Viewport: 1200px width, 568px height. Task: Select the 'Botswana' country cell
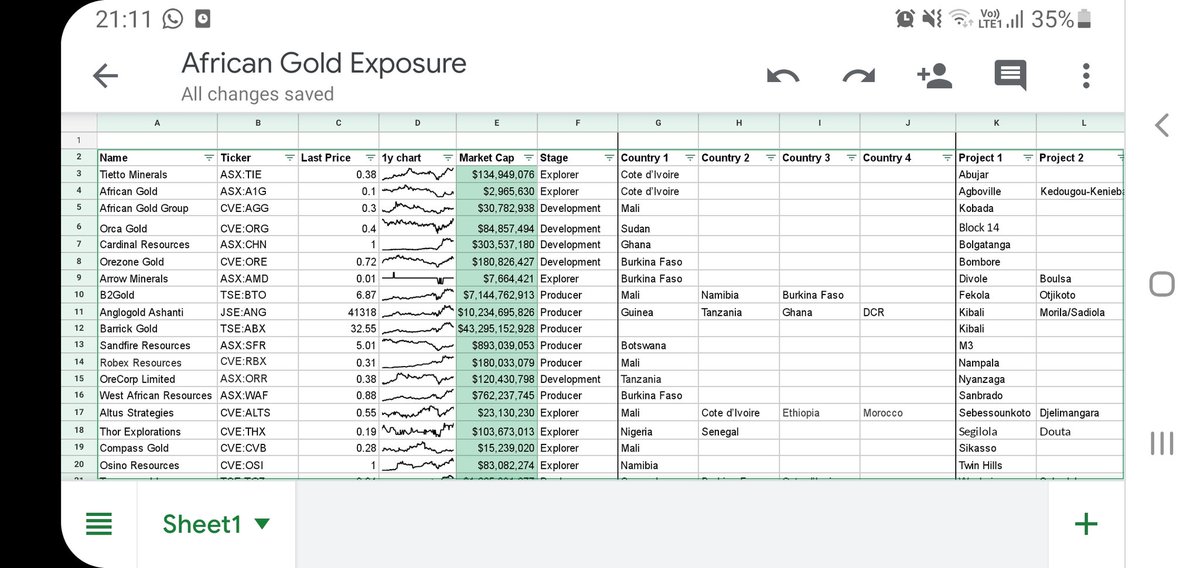658,346
